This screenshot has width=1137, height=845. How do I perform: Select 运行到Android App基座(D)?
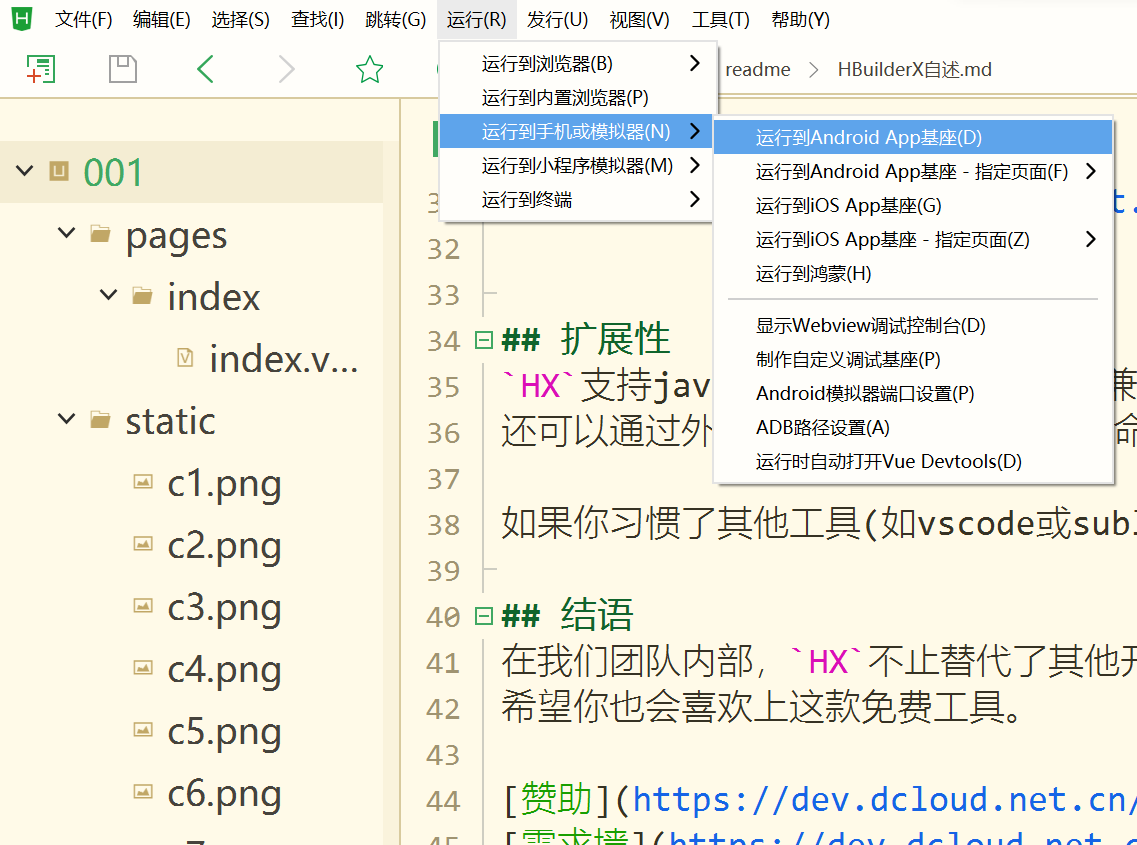[x=913, y=137]
